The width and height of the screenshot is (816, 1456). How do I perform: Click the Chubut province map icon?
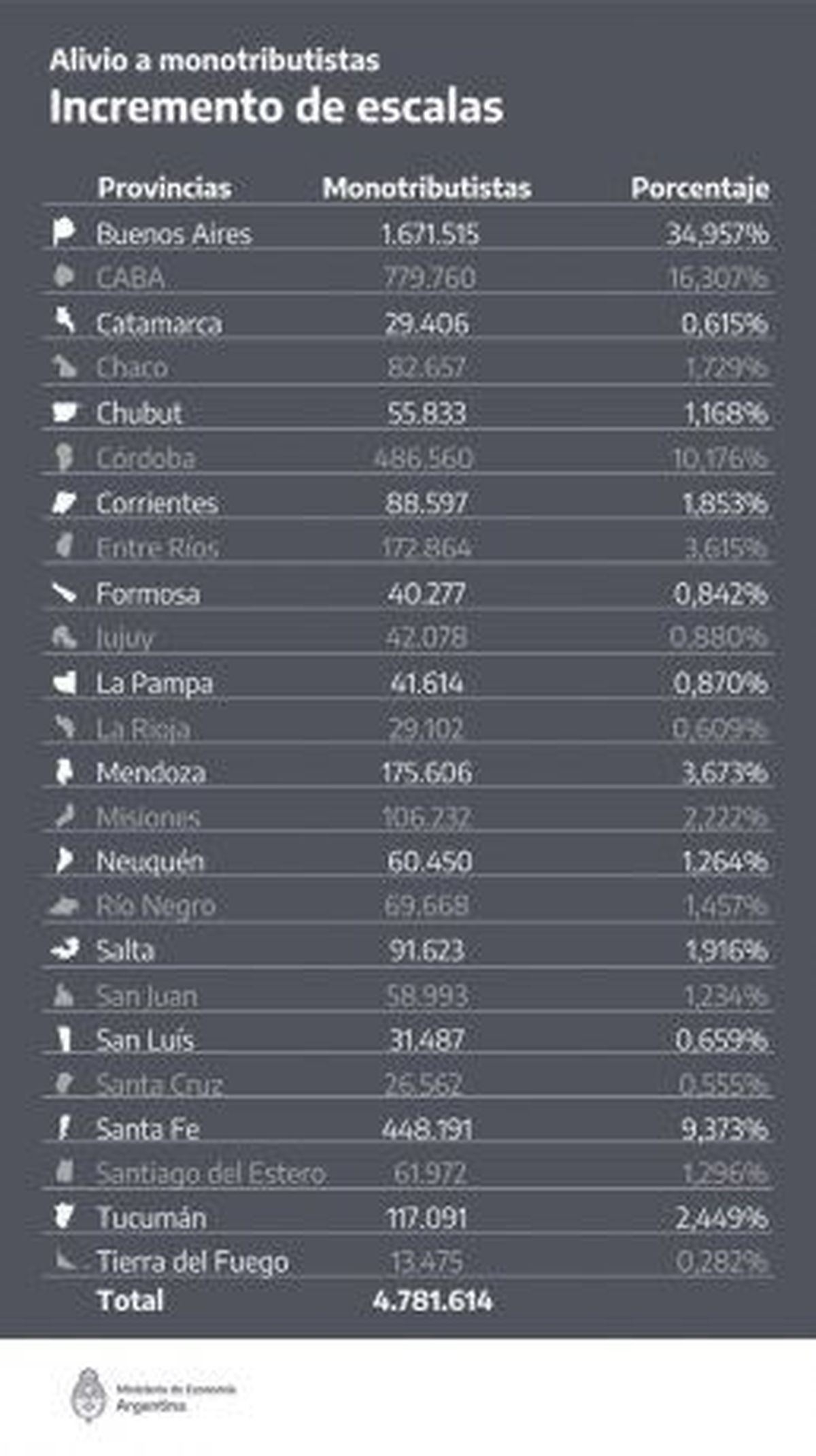click(65, 412)
